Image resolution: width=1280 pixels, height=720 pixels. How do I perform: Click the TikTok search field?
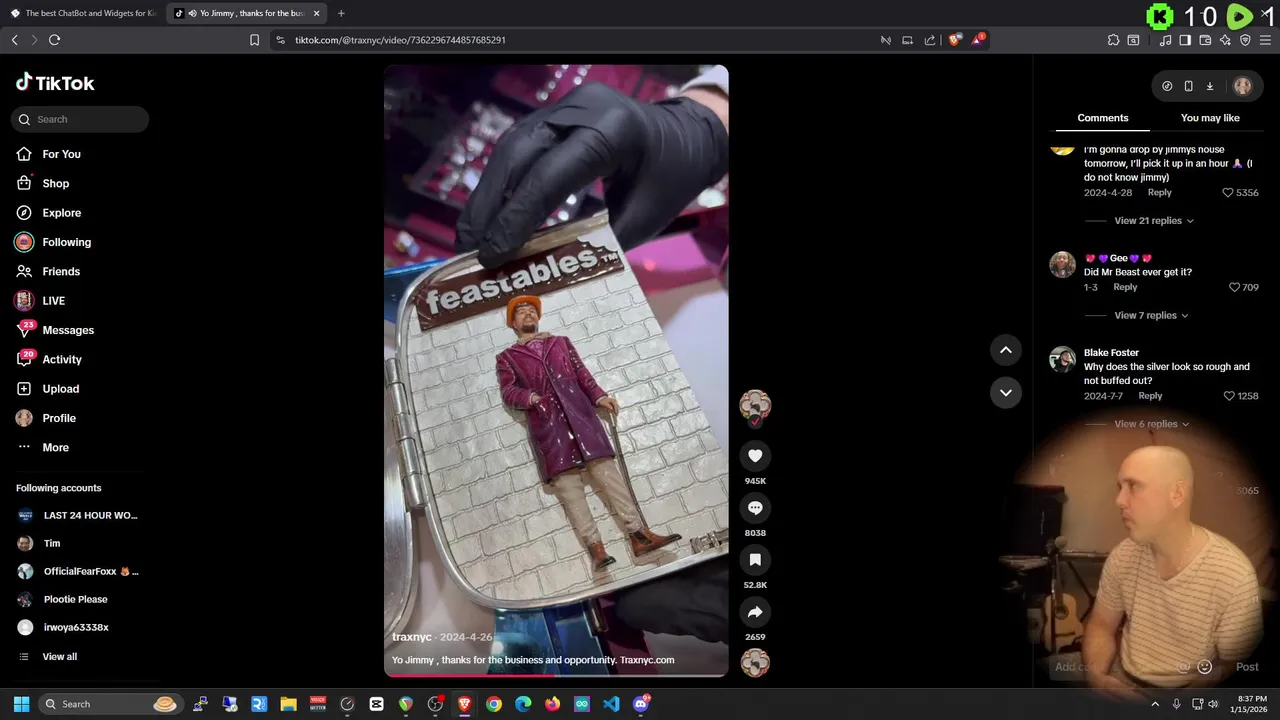tap(80, 119)
